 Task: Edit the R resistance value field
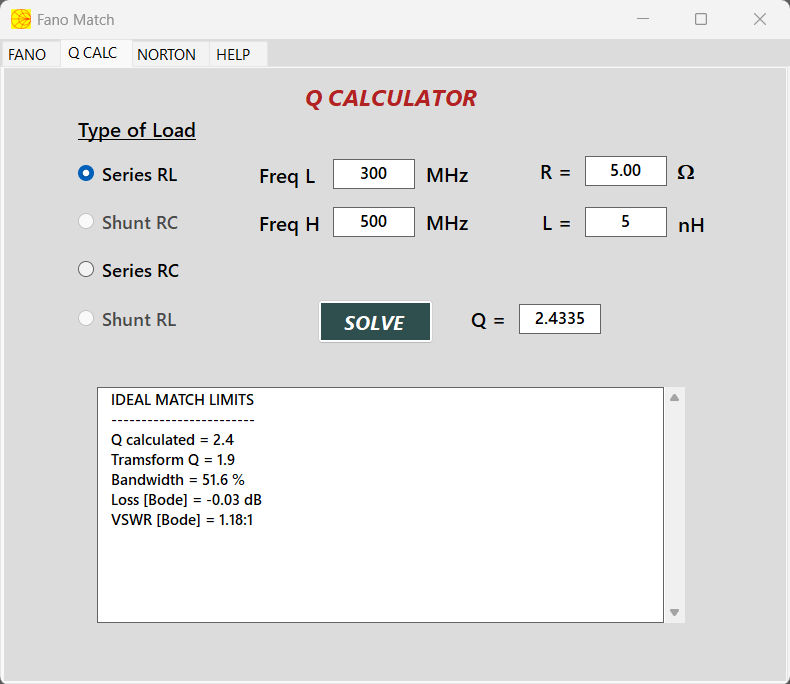click(625, 171)
